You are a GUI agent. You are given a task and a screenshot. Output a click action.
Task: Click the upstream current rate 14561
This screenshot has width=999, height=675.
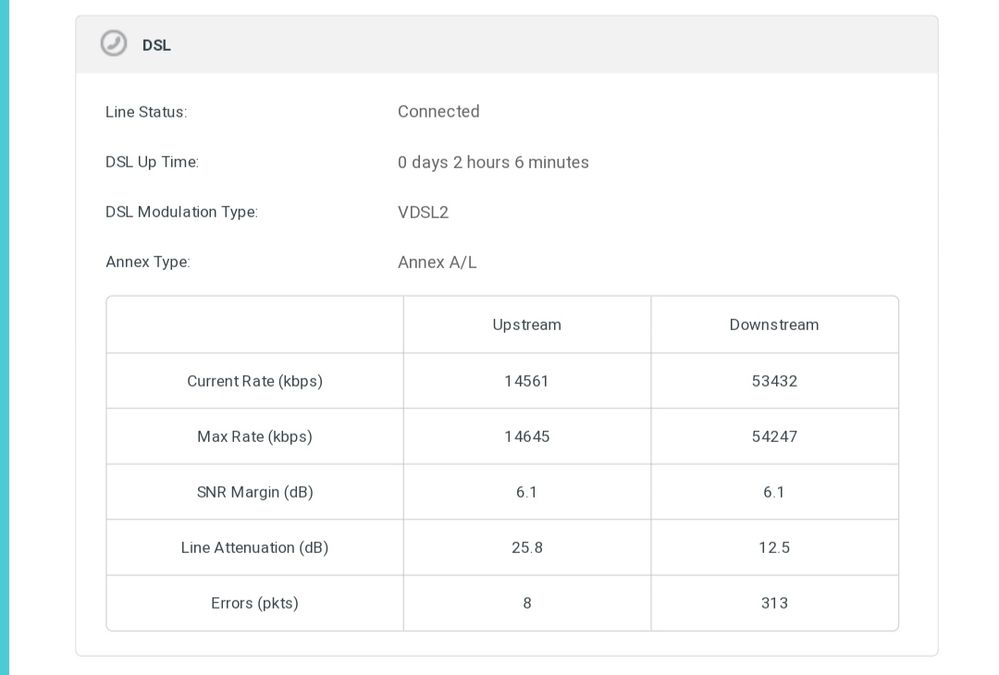(x=527, y=381)
